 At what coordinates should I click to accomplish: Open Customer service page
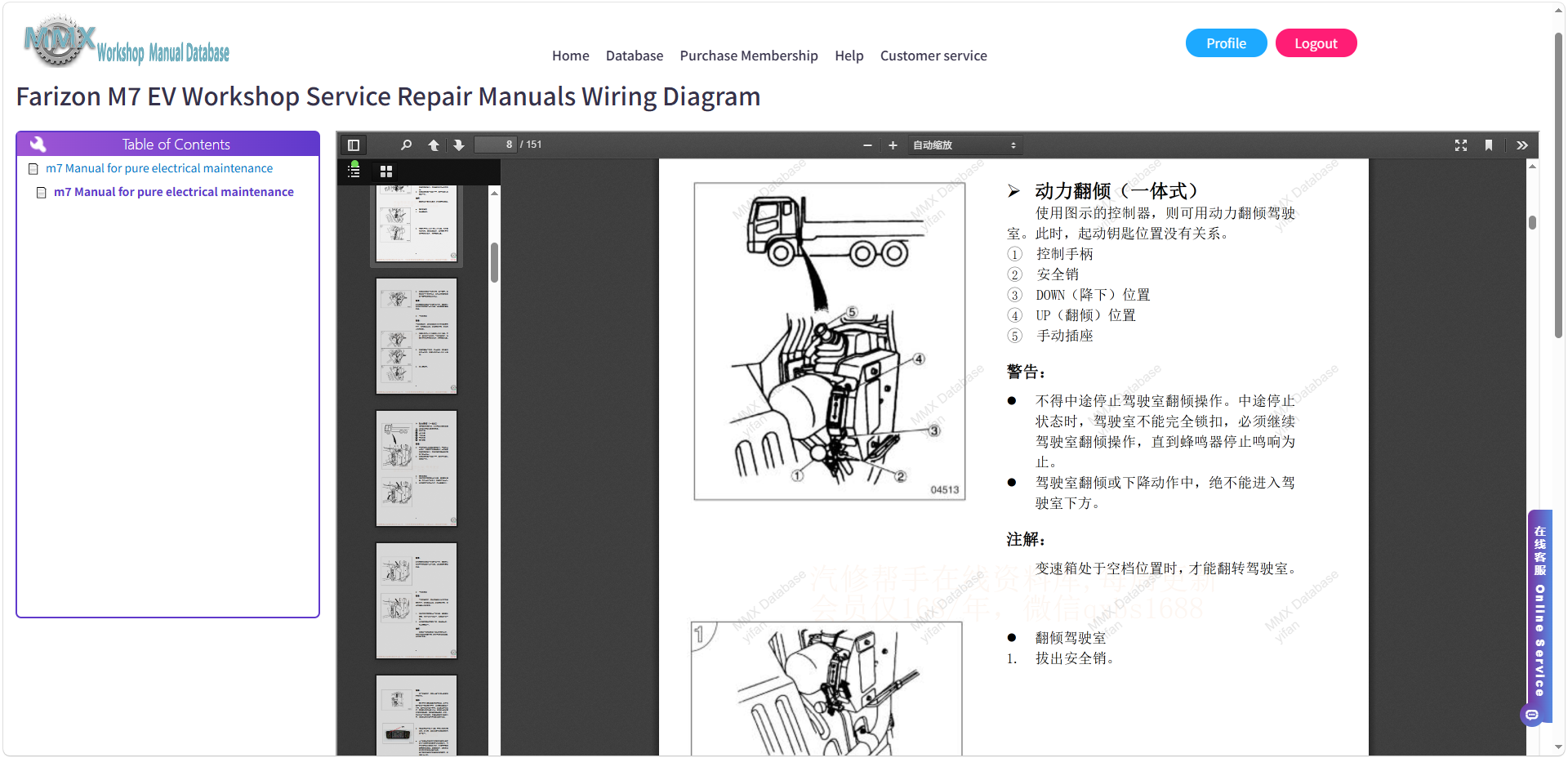(x=933, y=56)
